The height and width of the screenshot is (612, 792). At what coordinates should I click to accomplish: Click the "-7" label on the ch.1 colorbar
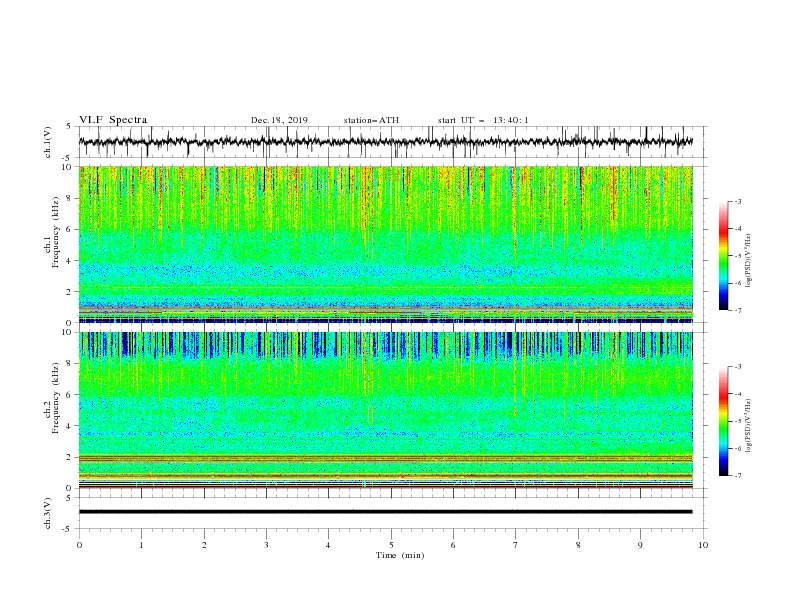[737, 310]
